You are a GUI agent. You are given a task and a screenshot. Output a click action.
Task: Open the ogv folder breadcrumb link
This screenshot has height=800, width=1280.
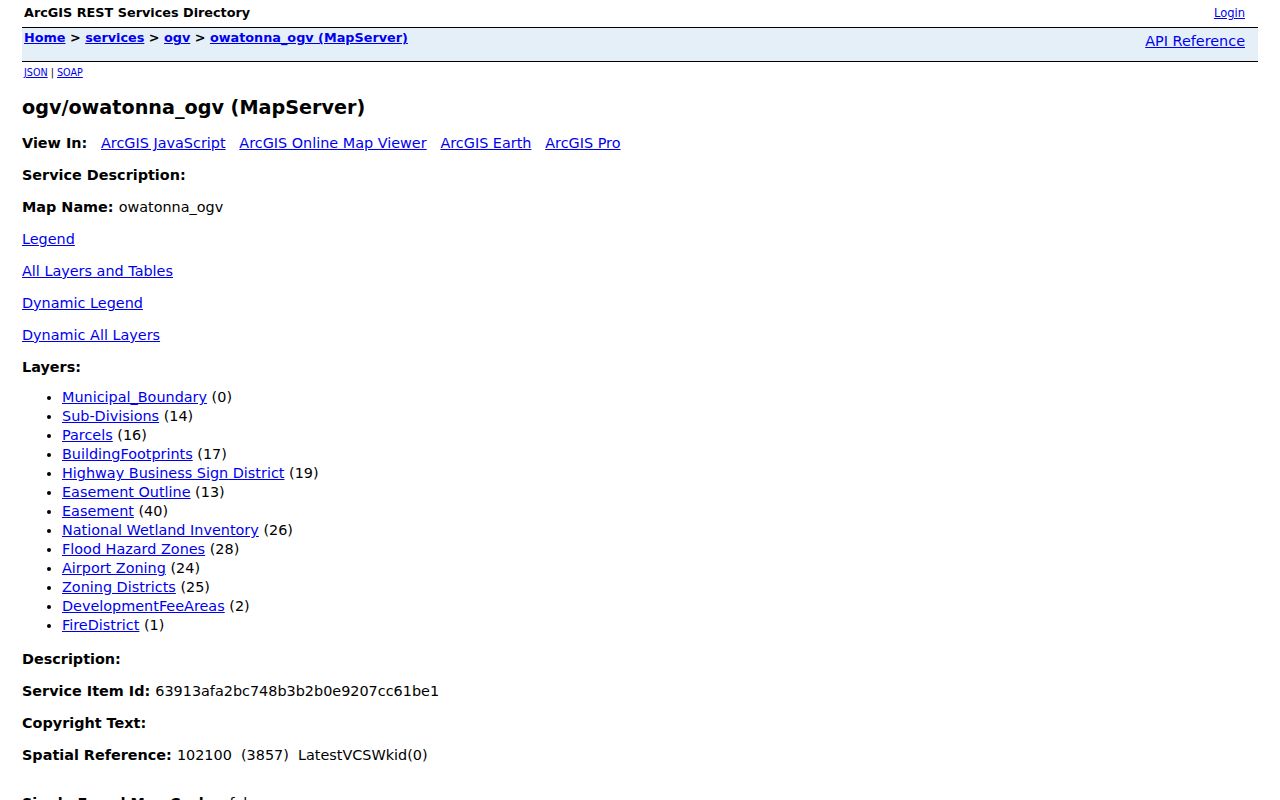click(x=177, y=38)
